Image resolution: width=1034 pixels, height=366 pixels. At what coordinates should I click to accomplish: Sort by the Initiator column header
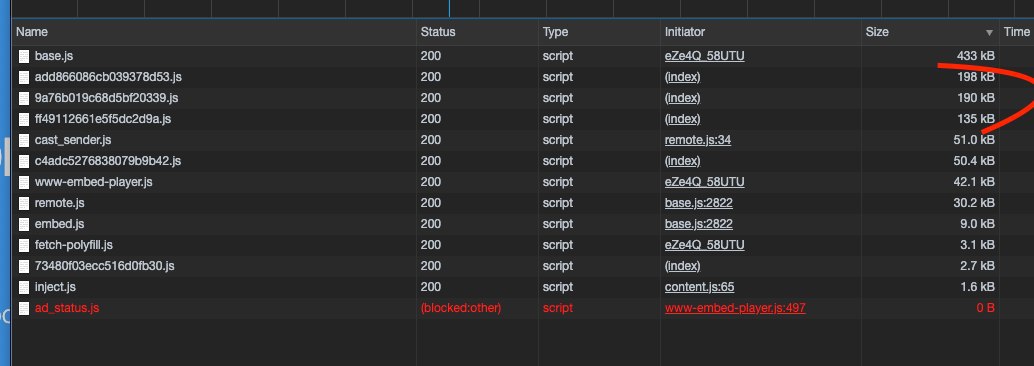point(760,32)
